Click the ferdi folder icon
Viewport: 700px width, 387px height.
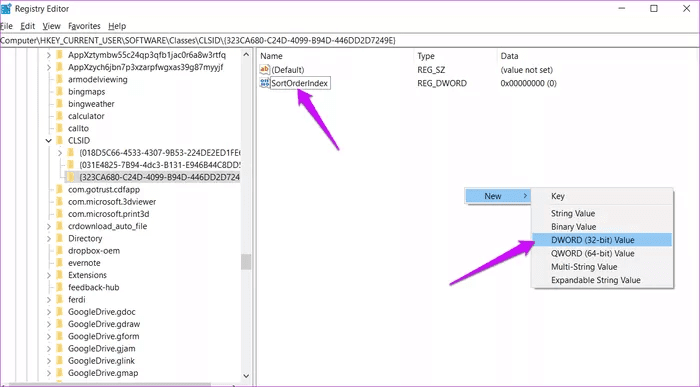60,300
